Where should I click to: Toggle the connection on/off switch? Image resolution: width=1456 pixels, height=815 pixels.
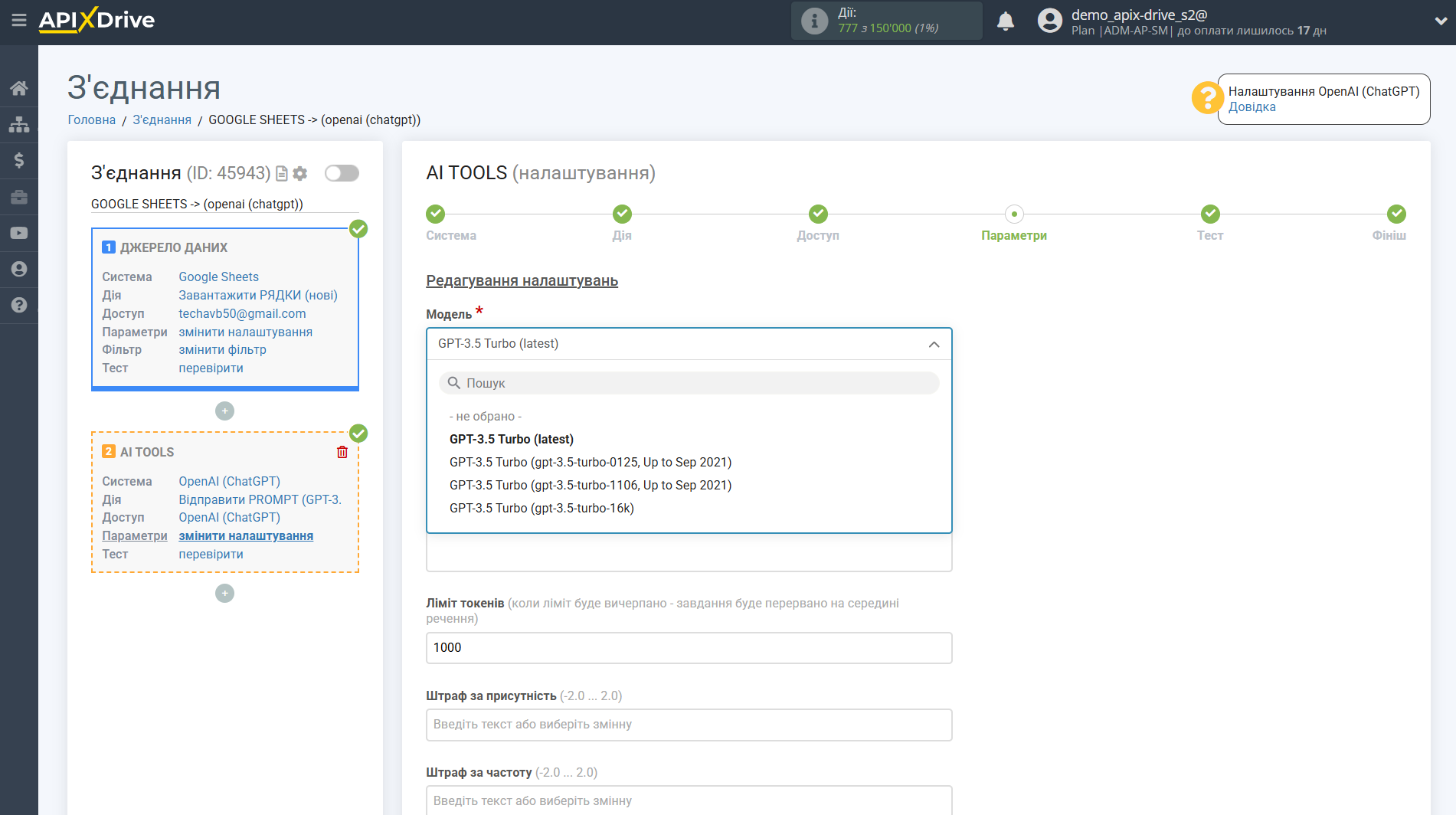pos(342,173)
